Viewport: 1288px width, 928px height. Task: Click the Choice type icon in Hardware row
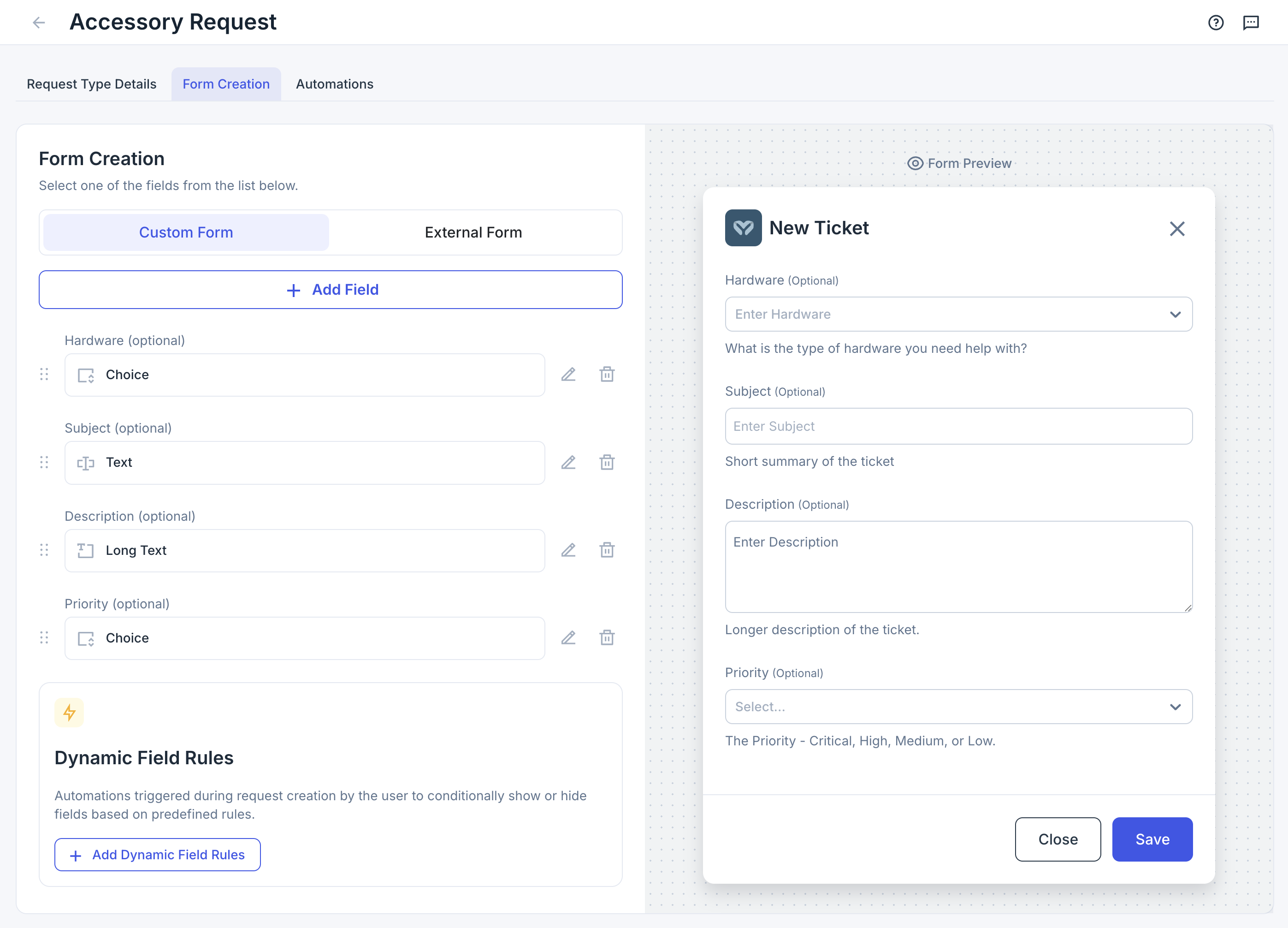pyautogui.click(x=86, y=375)
